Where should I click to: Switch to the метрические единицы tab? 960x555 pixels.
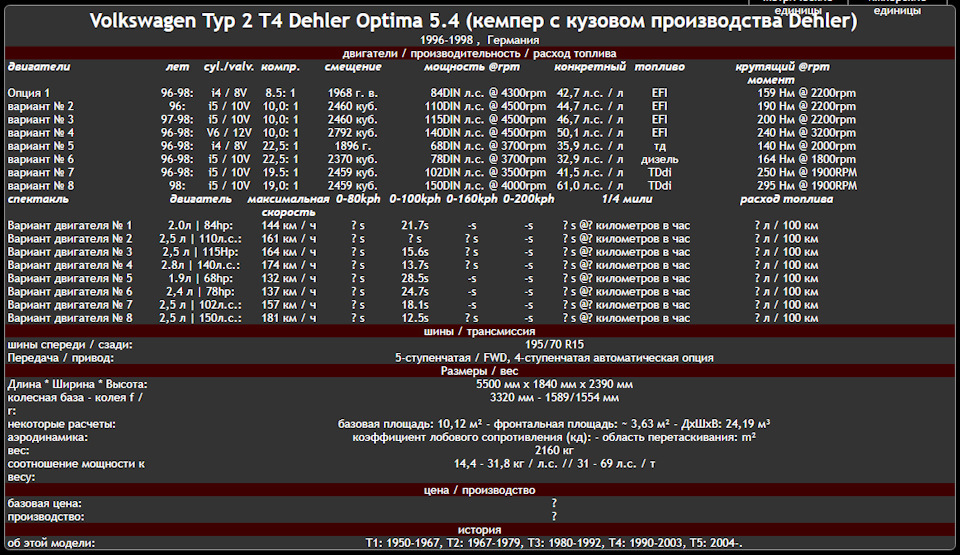(798, 6)
